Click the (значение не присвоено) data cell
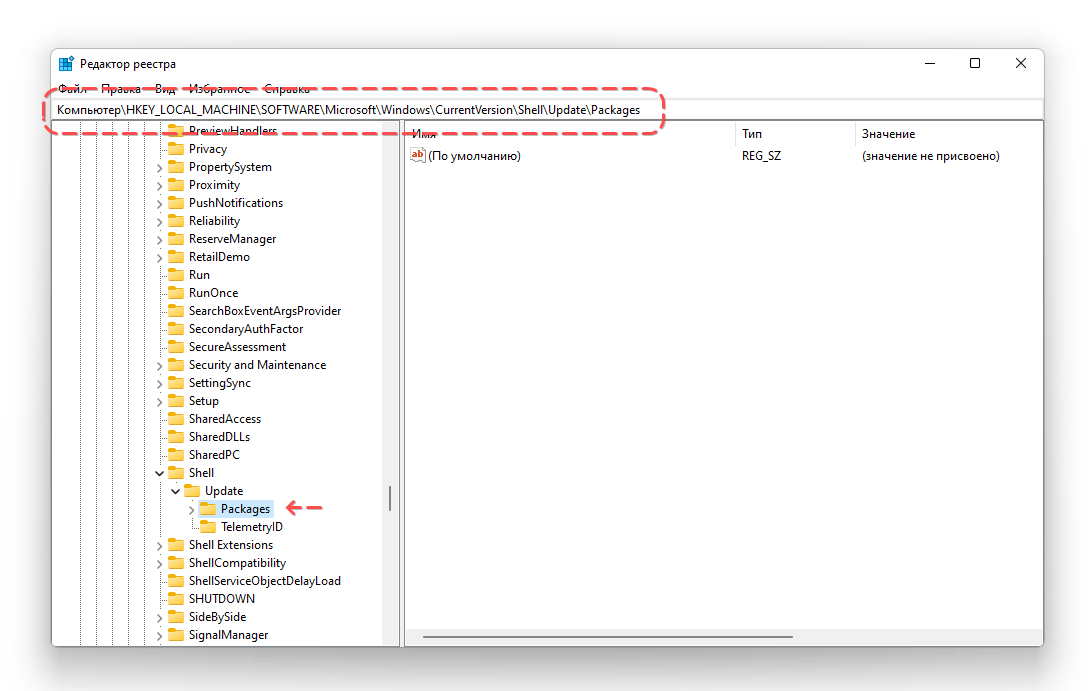The height and width of the screenshot is (691, 1088). click(x=930, y=156)
